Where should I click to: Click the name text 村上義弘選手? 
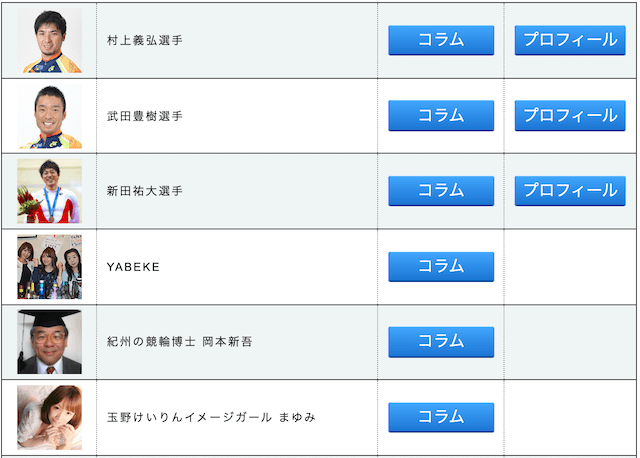[x=144, y=40]
